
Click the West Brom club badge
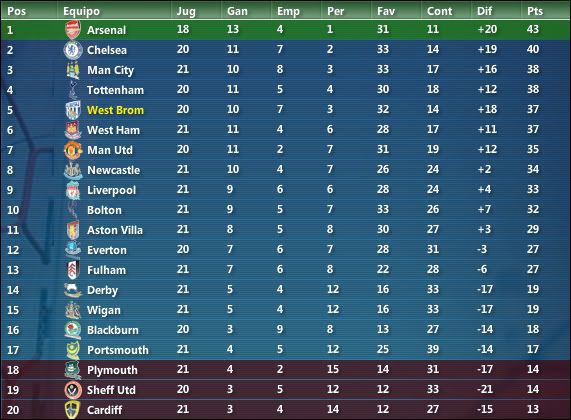(x=73, y=110)
